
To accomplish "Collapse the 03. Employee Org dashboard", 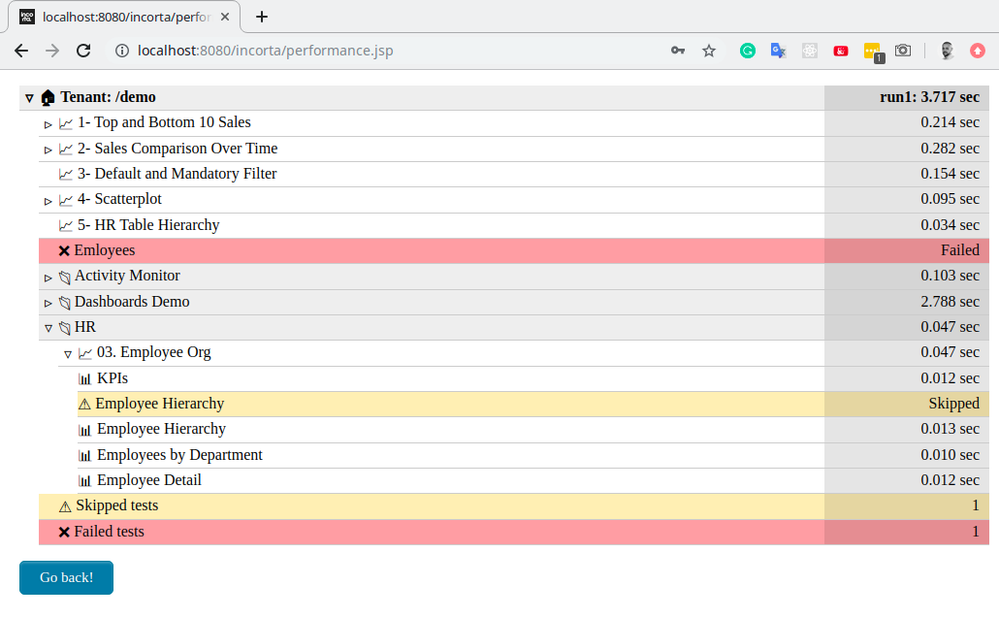I will click(68, 354).
